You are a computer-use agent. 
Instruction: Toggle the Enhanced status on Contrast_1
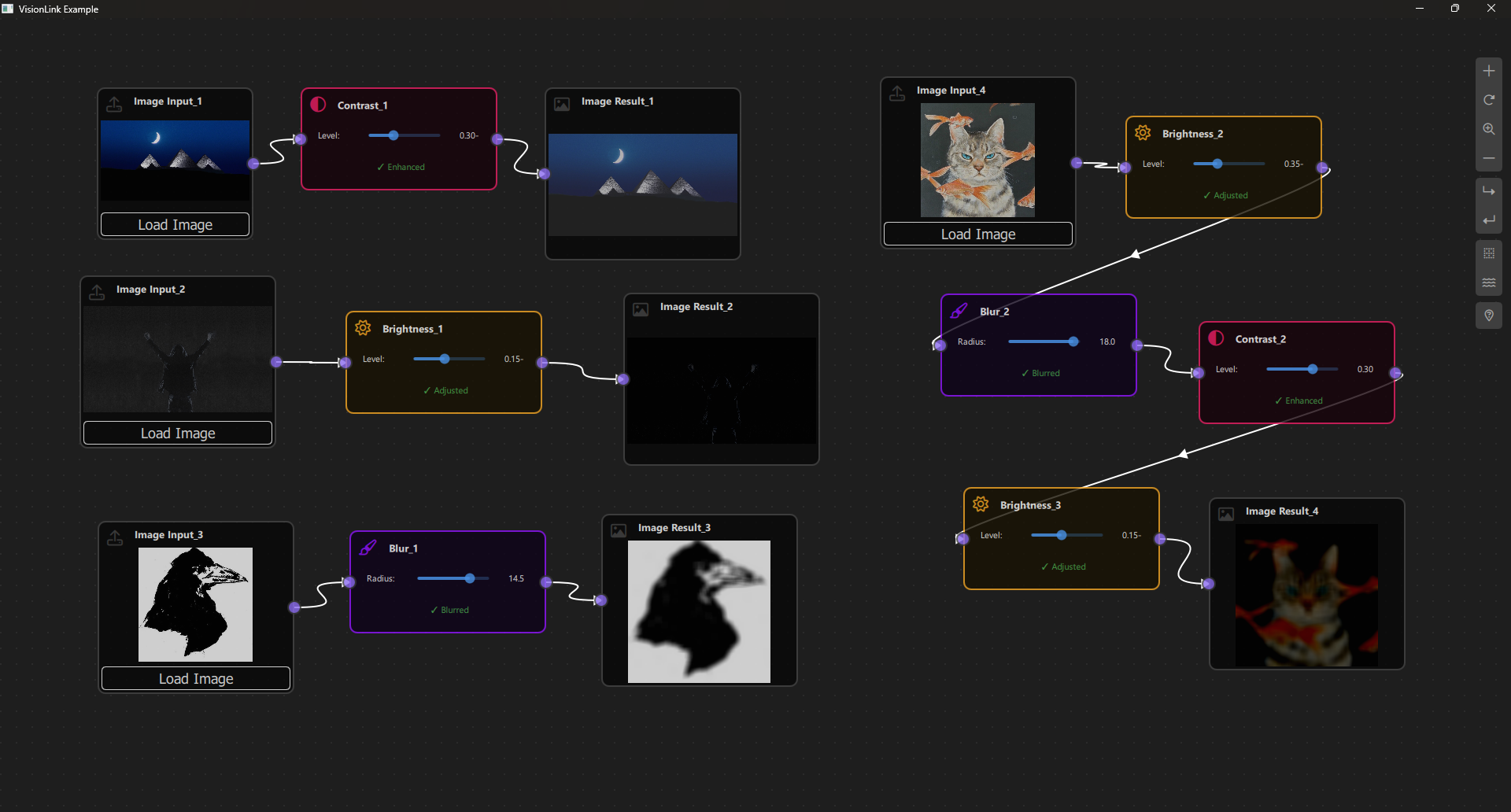point(401,167)
